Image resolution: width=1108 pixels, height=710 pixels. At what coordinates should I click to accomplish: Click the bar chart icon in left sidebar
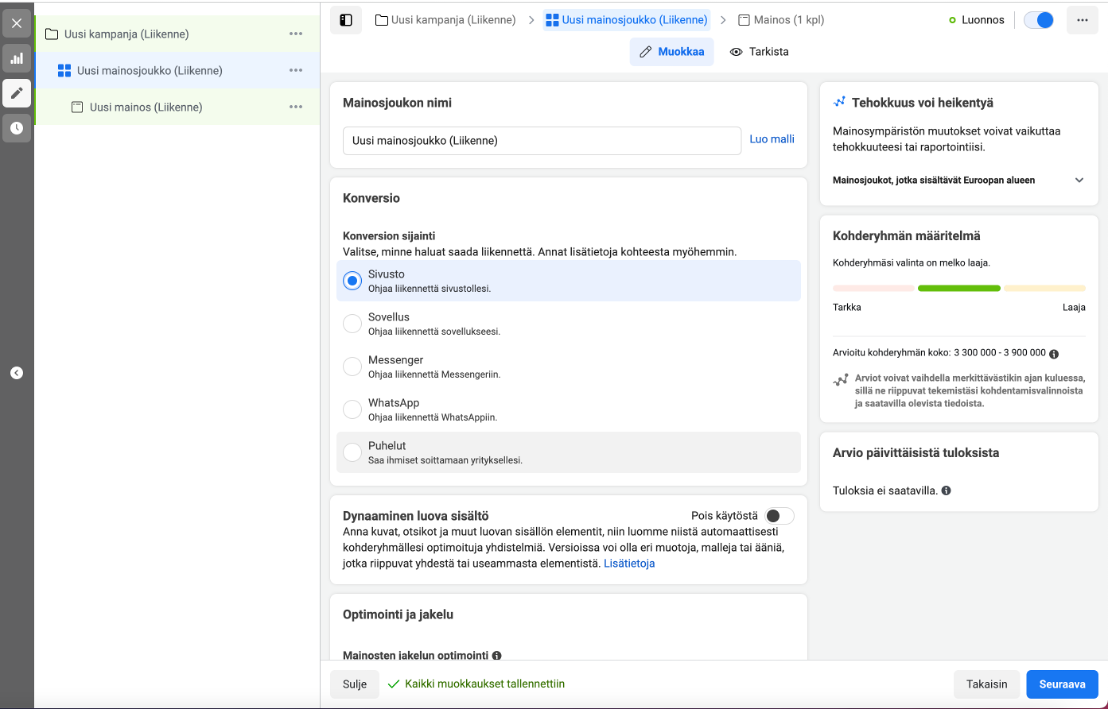point(16,59)
